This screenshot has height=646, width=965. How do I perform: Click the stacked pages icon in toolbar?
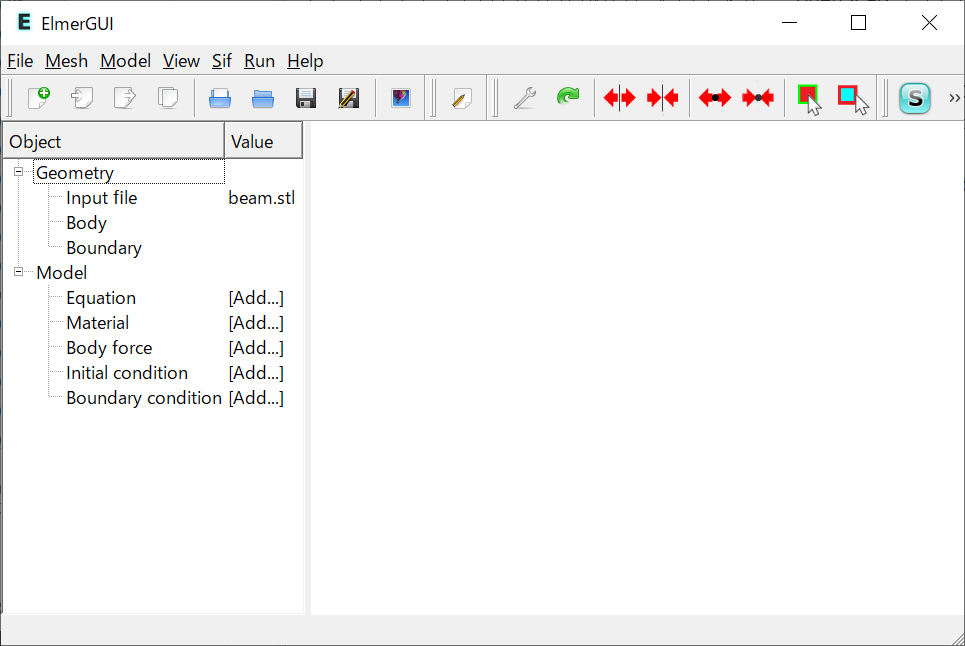click(x=168, y=98)
